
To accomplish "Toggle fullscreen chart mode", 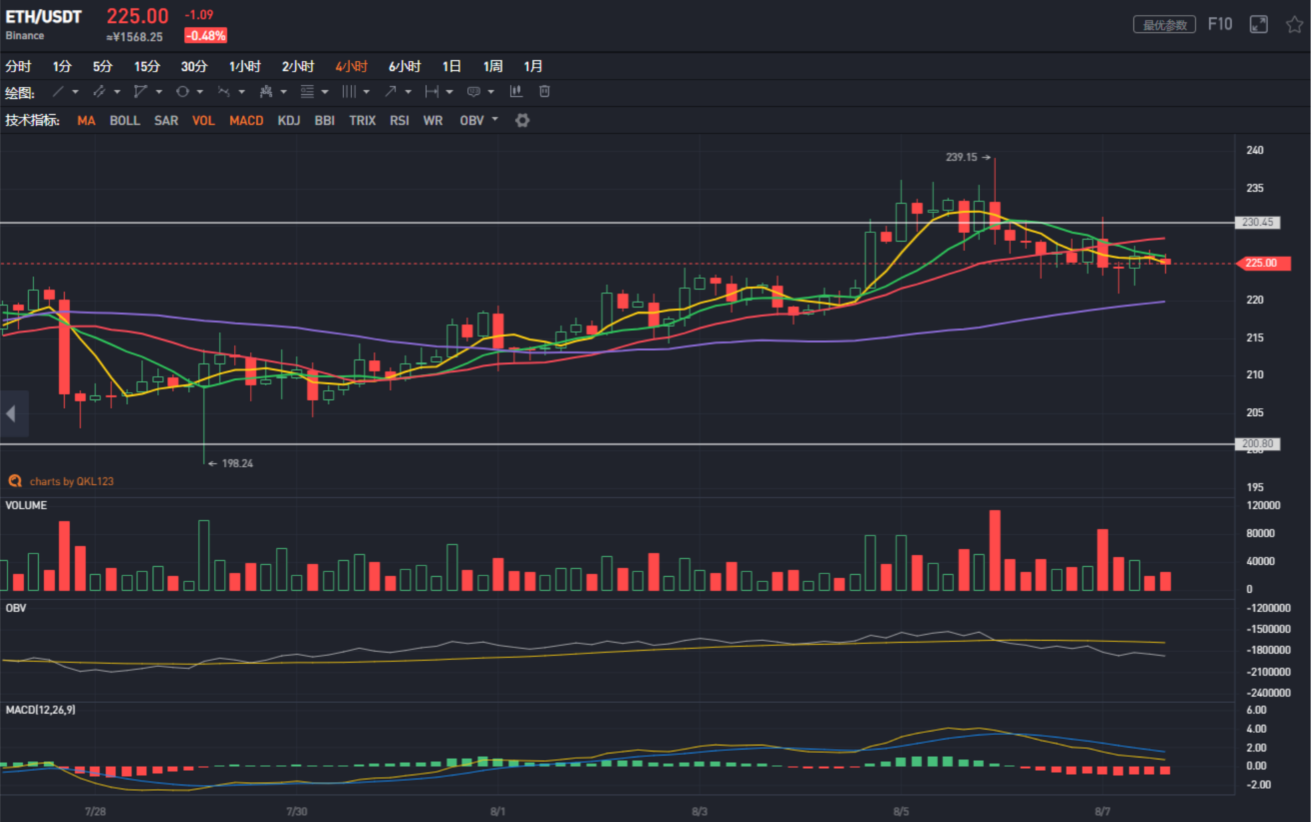I will click(x=1259, y=24).
